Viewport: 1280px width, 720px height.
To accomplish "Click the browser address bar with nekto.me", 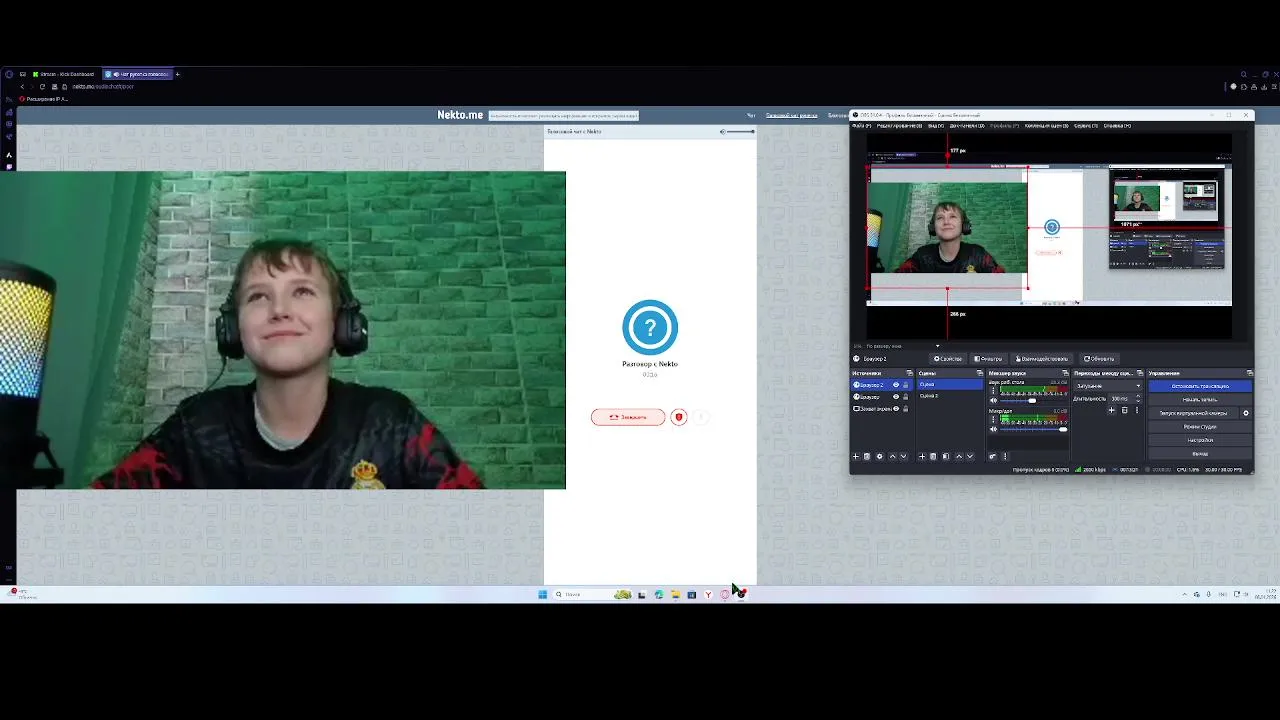I will [103, 87].
